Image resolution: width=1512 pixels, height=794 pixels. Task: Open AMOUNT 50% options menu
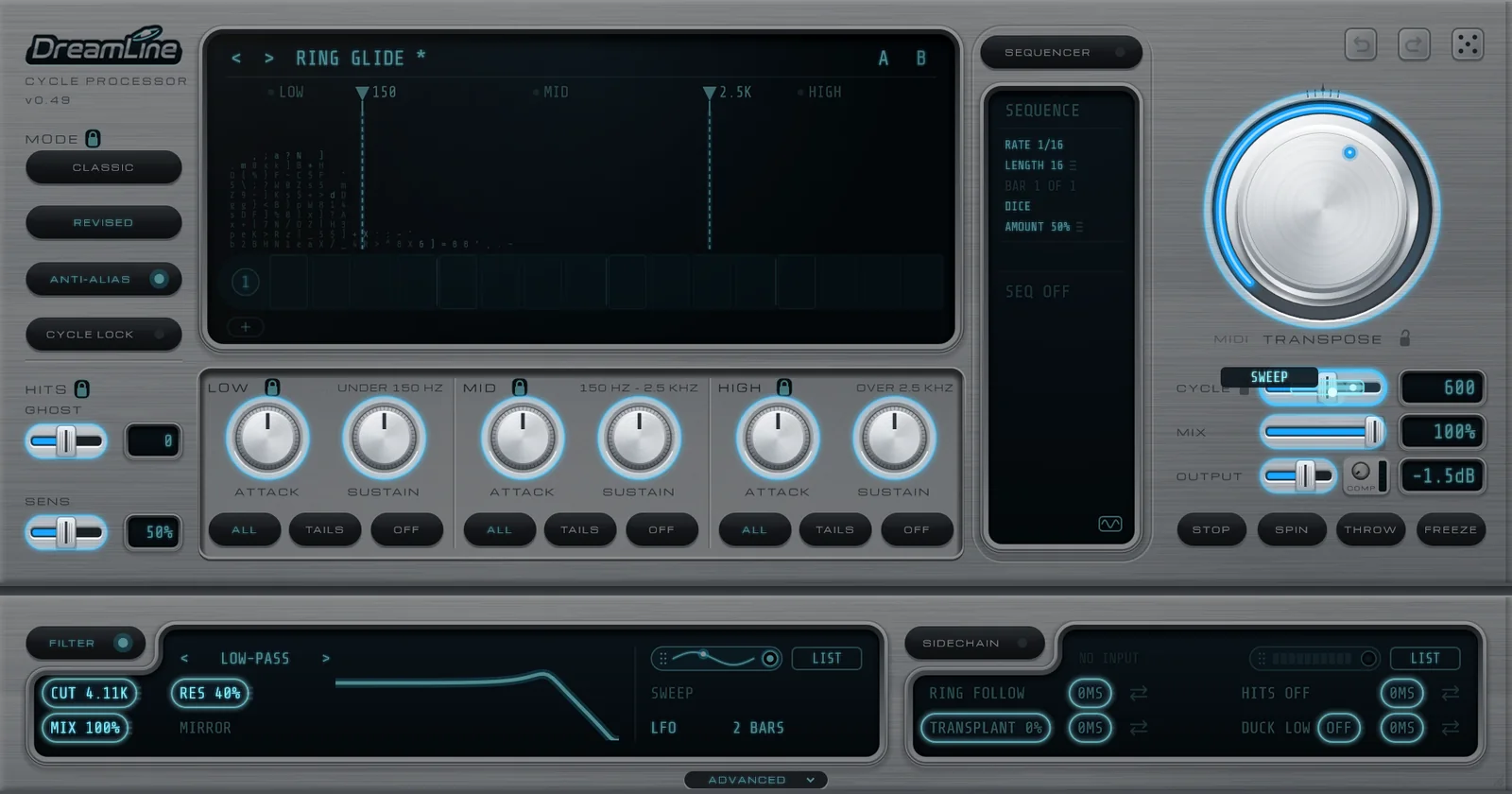[1080, 227]
